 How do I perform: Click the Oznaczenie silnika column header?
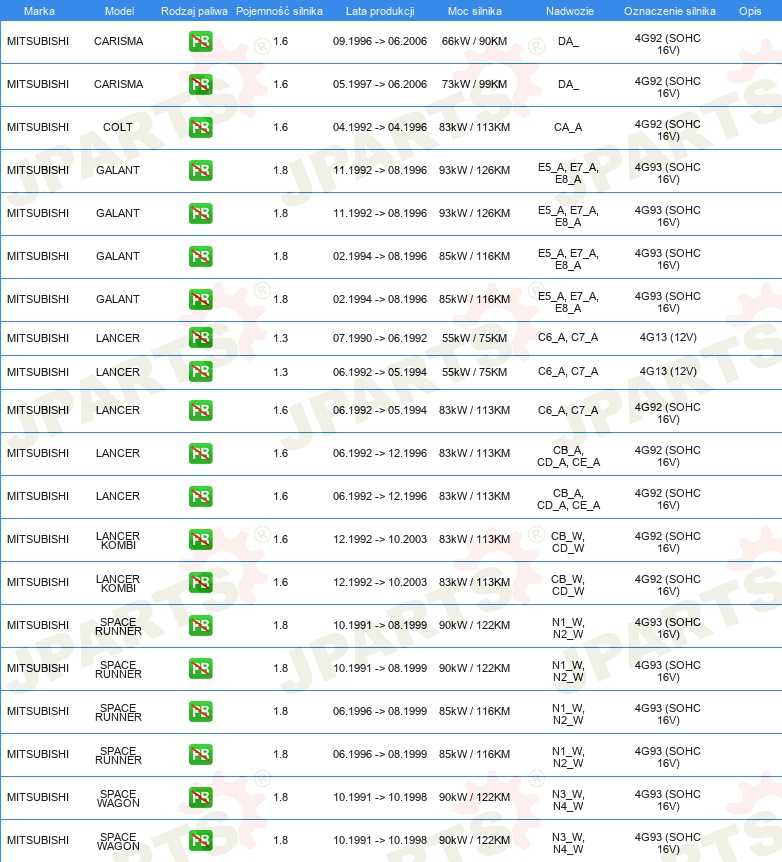[x=670, y=11]
